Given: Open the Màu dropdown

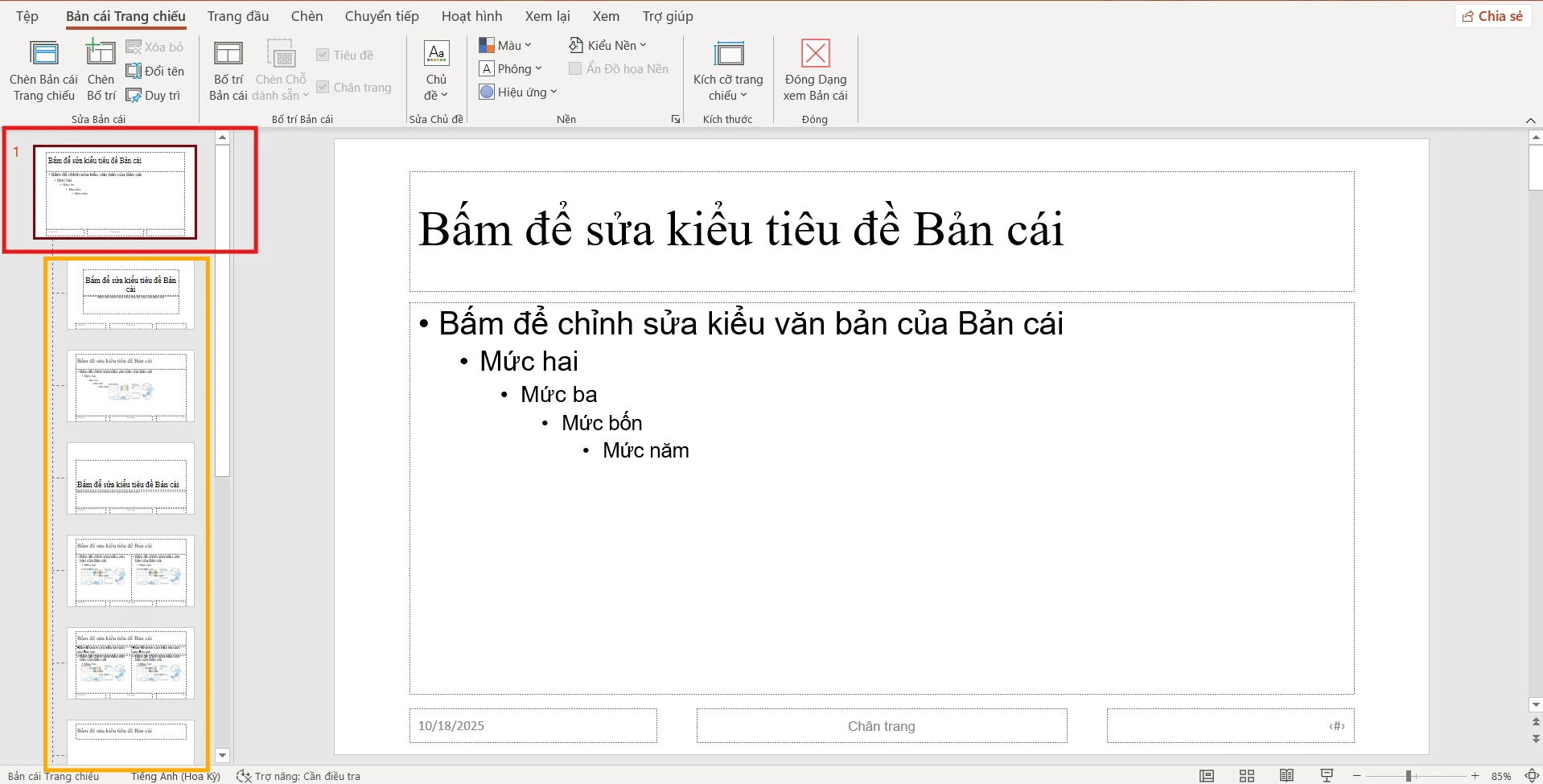Looking at the screenshot, I should tap(505, 44).
